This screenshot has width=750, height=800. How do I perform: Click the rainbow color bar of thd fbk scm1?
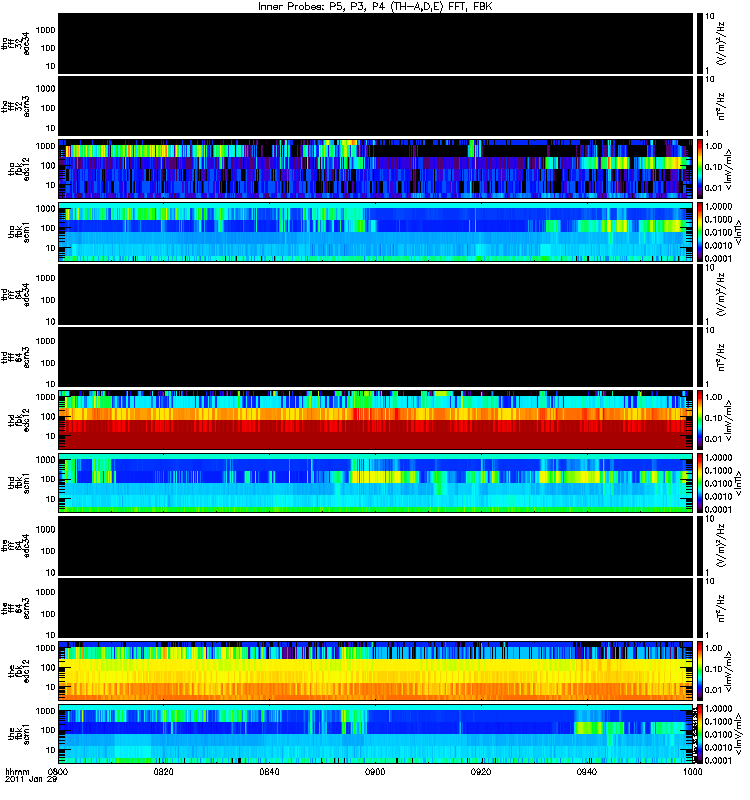(x=699, y=483)
